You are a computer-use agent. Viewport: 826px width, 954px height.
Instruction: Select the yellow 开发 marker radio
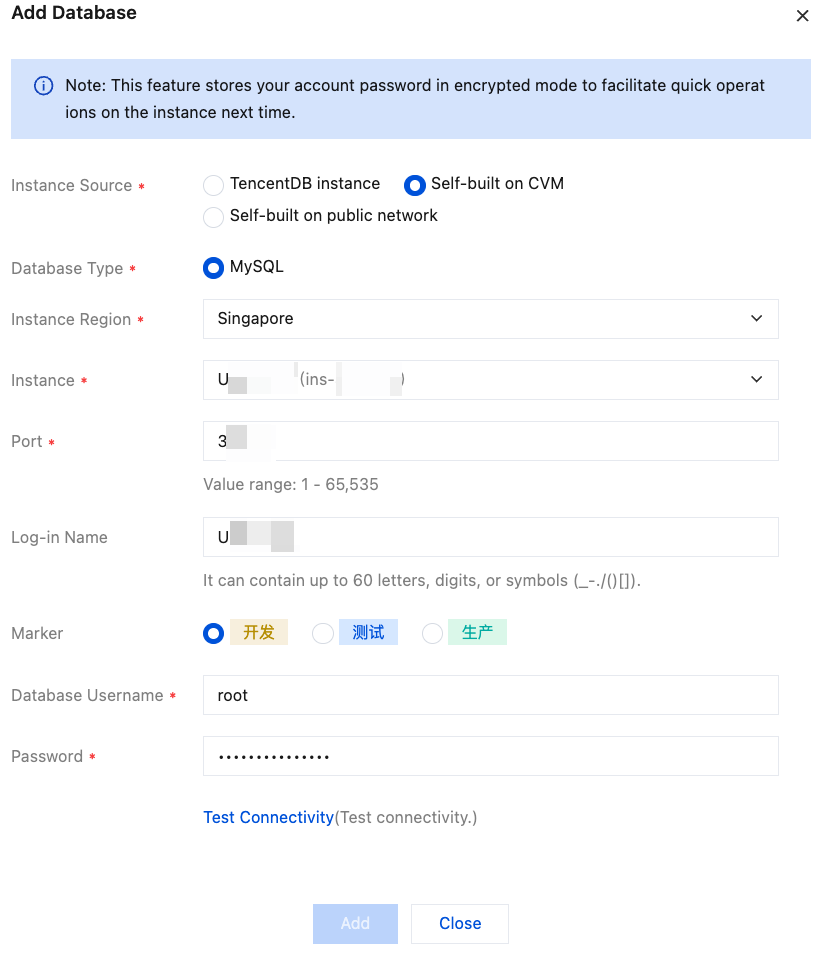(x=213, y=633)
